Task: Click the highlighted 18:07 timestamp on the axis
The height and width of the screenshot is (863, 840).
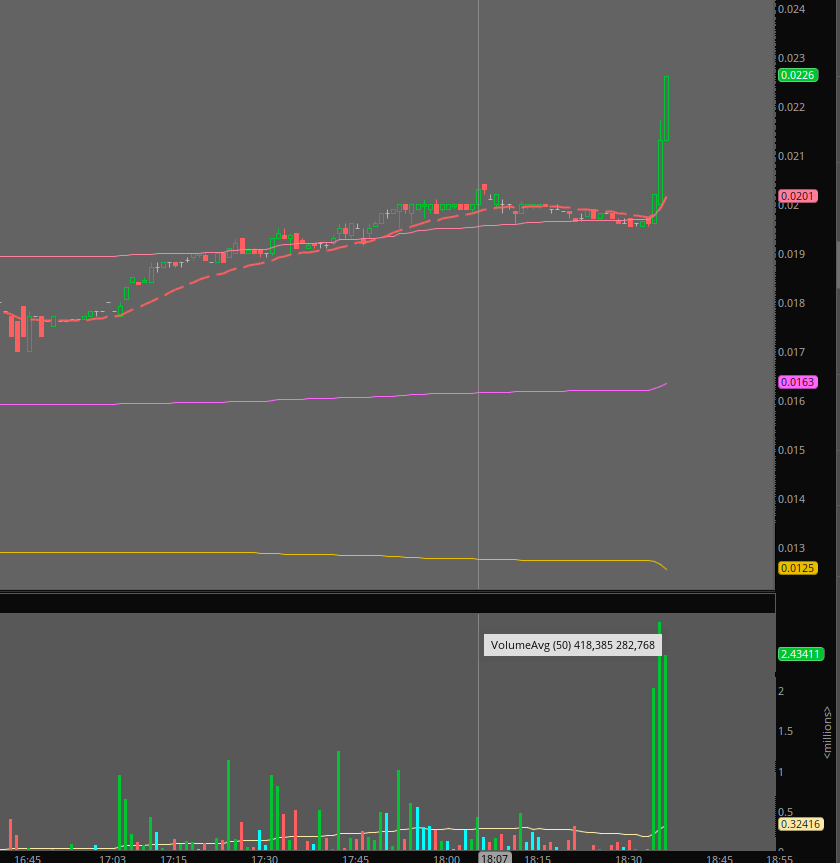Action: pyautogui.click(x=494, y=857)
